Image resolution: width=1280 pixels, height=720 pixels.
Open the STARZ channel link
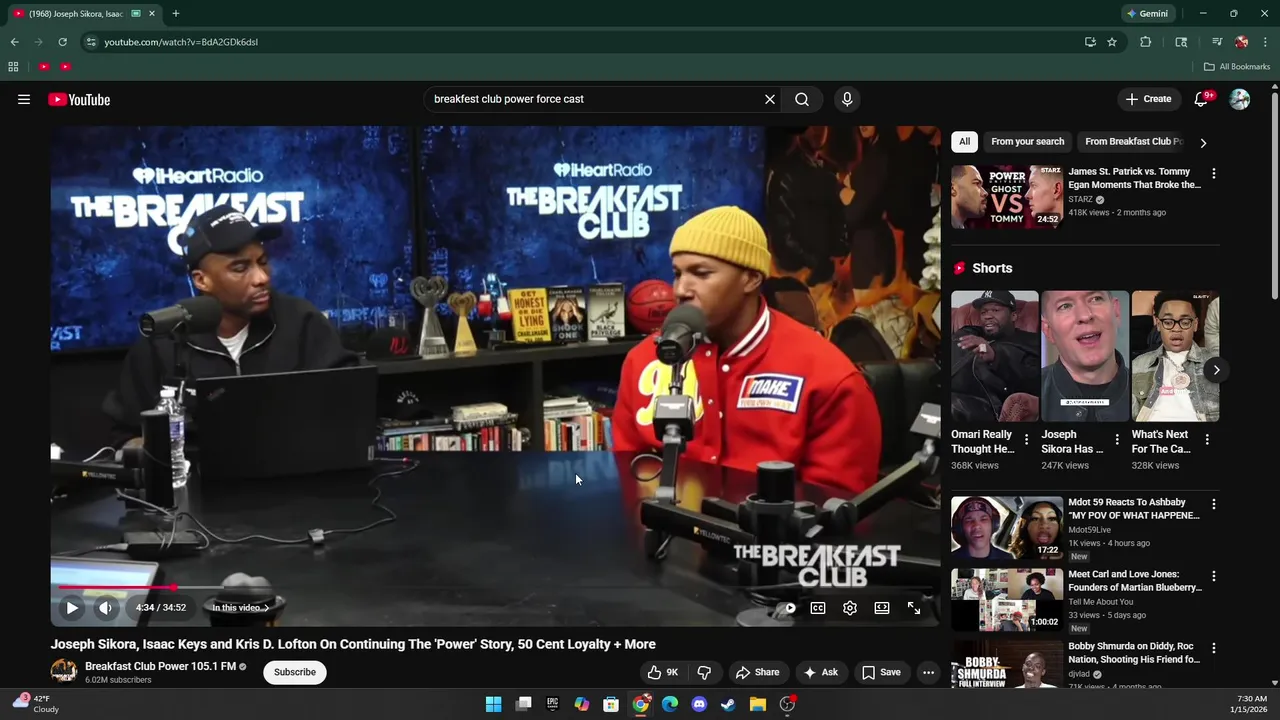point(1080,199)
